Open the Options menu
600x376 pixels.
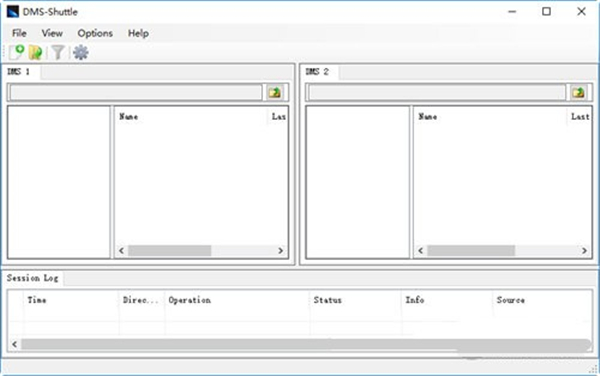coord(95,33)
